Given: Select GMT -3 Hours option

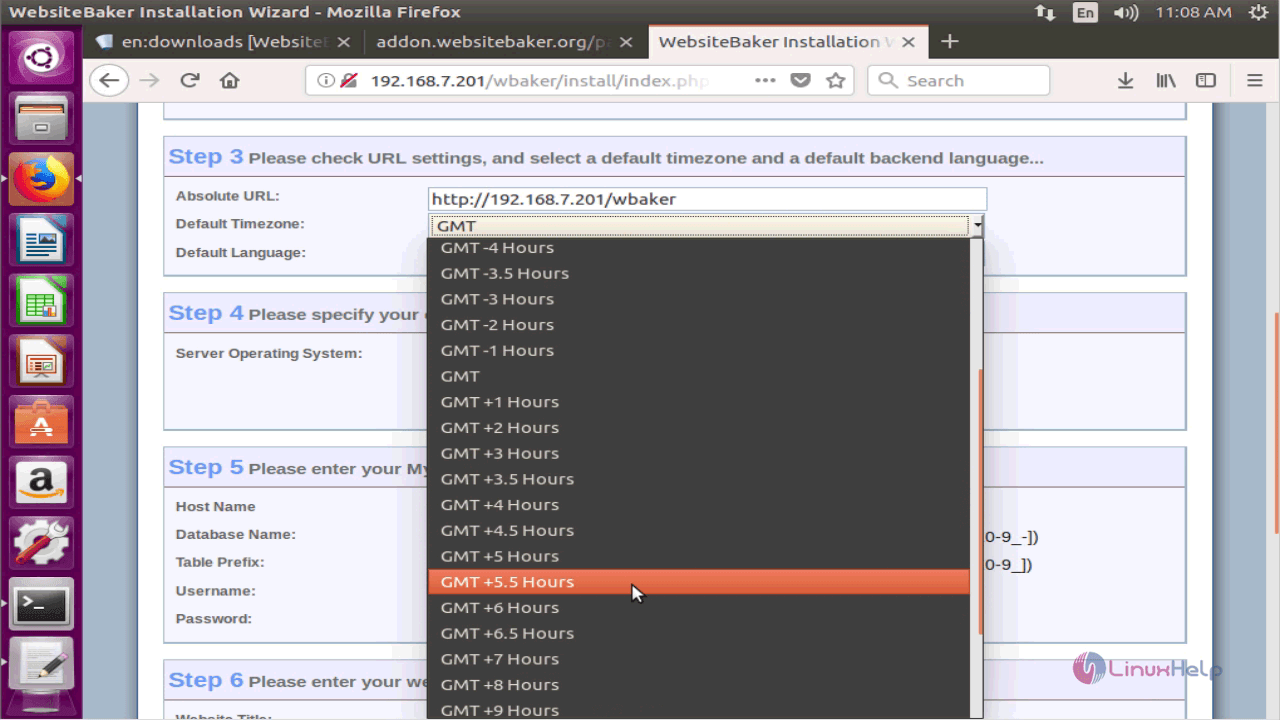Looking at the screenshot, I should coord(698,299).
